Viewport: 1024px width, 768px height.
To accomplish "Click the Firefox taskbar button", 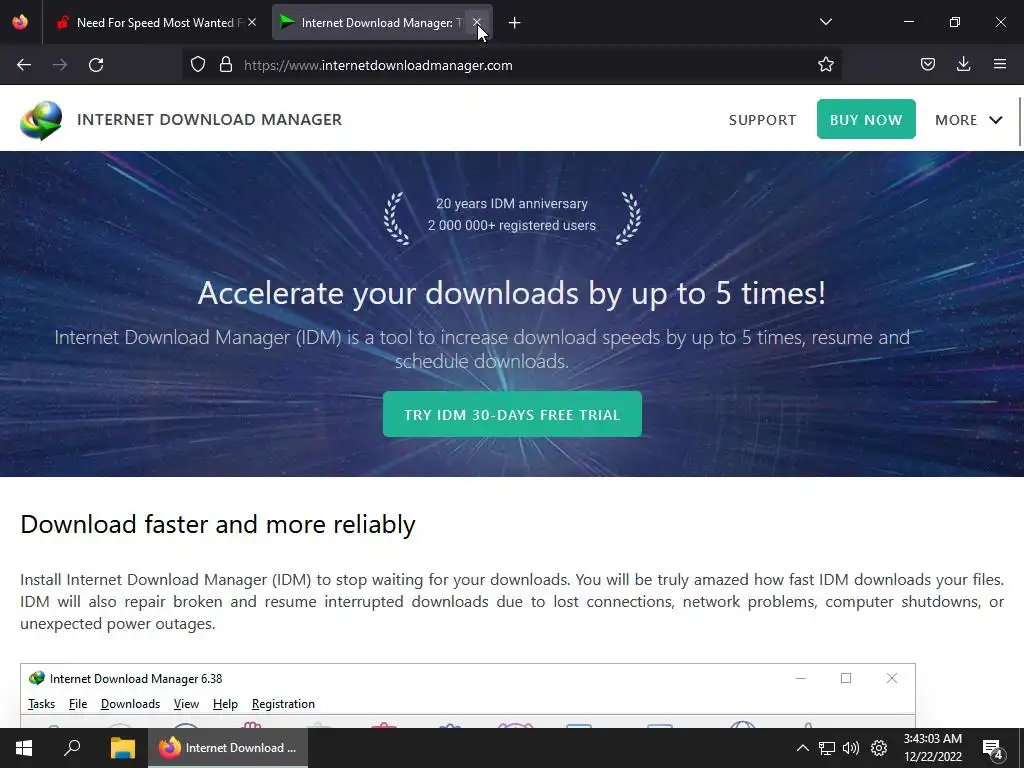I will coord(227,748).
